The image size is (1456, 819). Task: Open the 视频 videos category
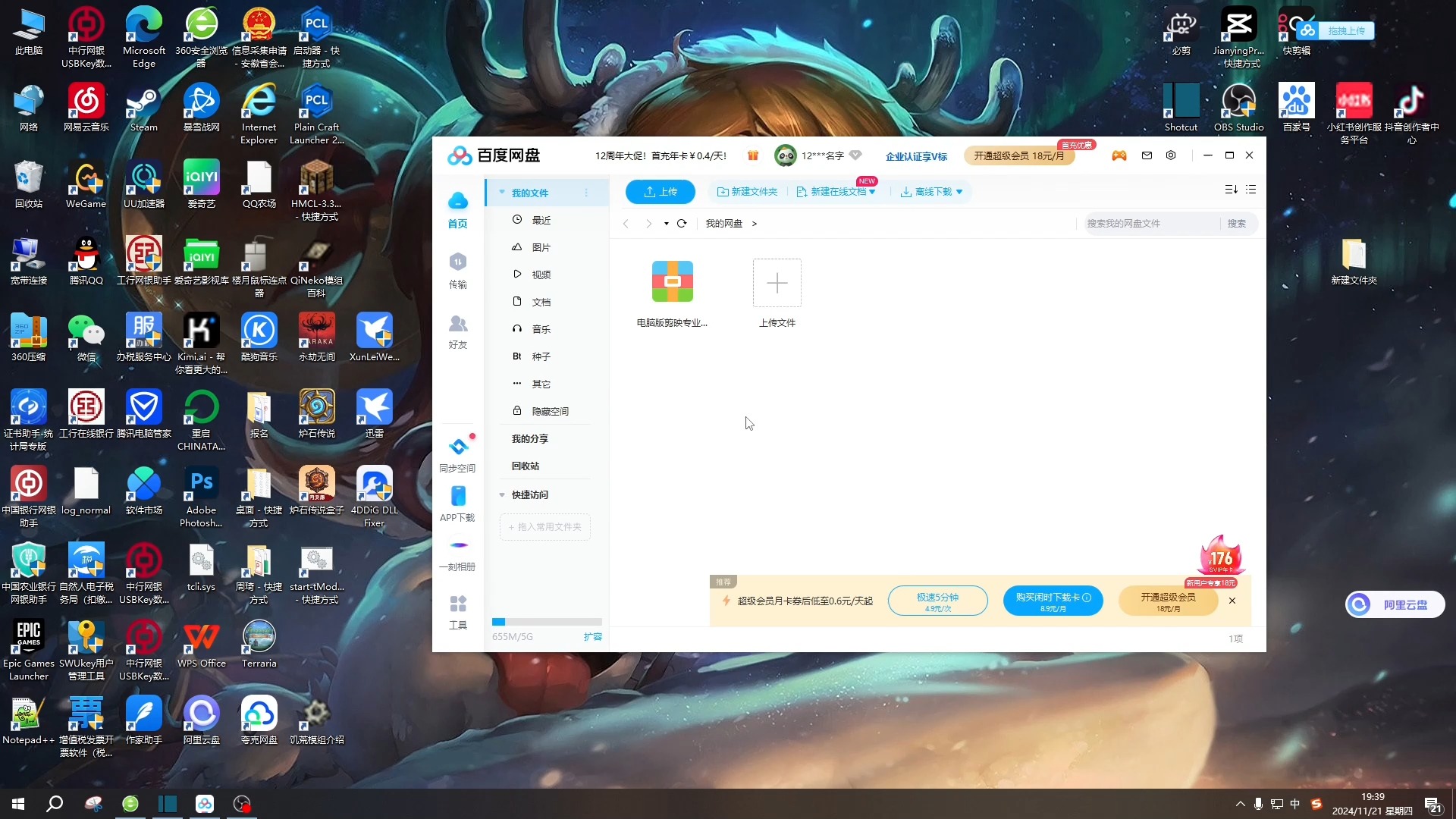(x=540, y=275)
